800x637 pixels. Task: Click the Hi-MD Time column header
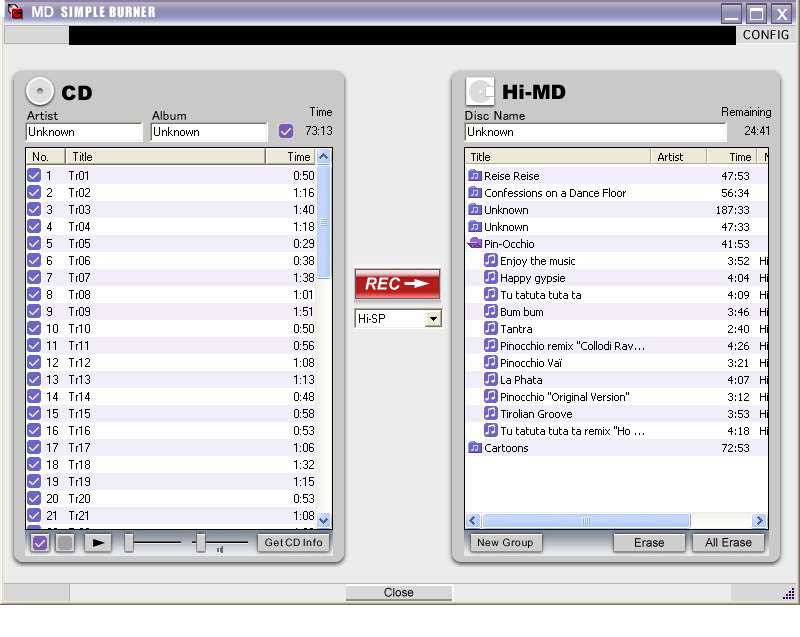pos(733,157)
